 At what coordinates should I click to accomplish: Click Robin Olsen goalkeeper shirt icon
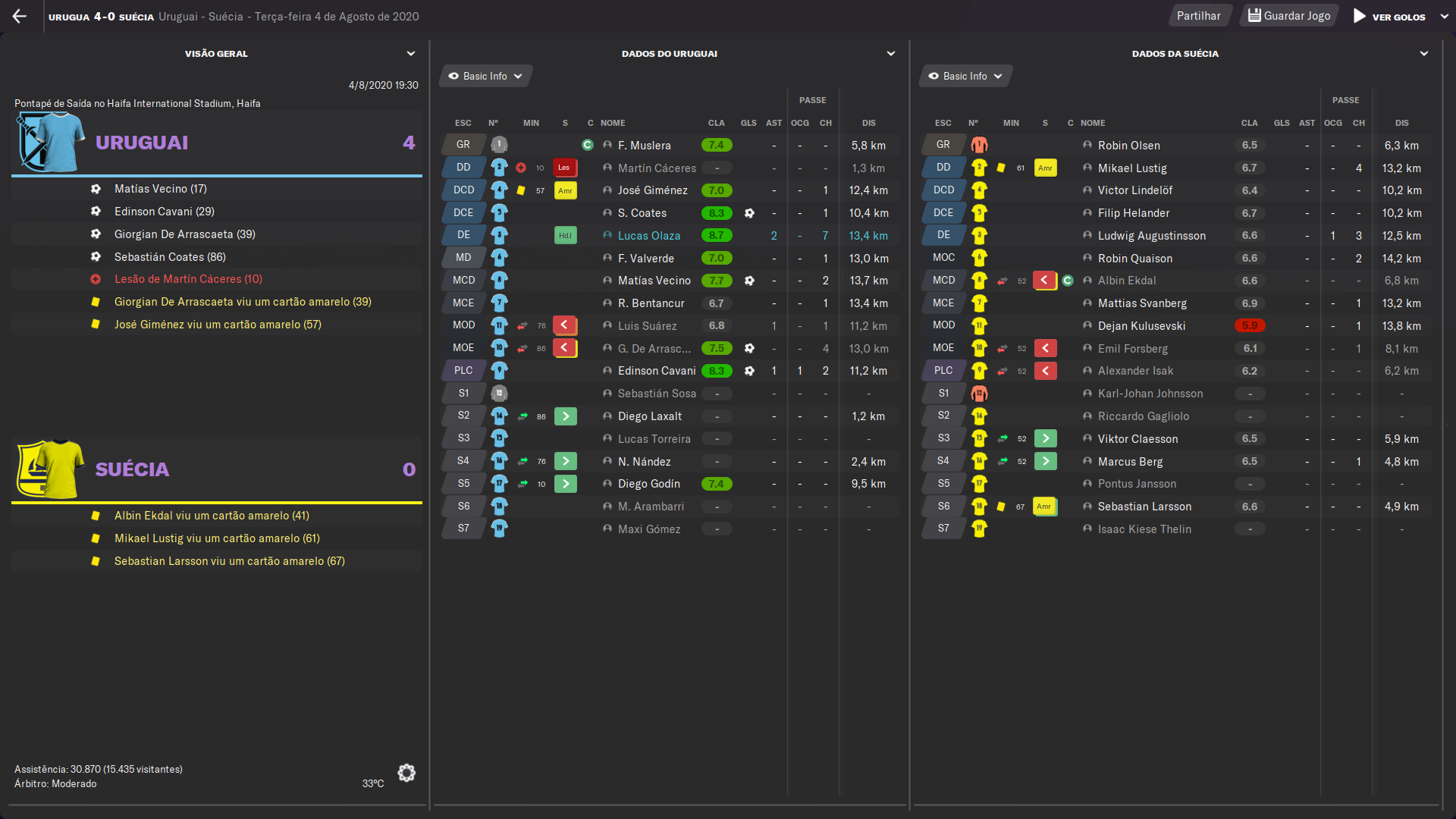pos(979,145)
